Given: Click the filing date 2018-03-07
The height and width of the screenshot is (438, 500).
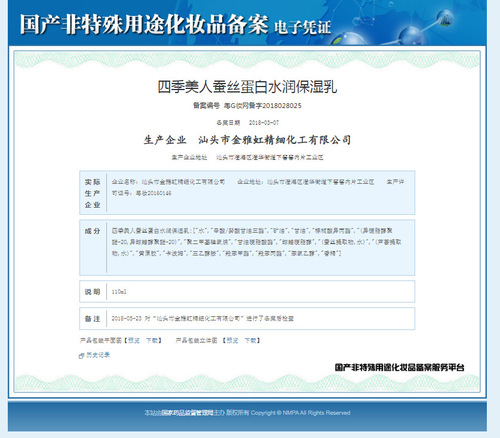Looking at the screenshot, I should tap(264, 123).
